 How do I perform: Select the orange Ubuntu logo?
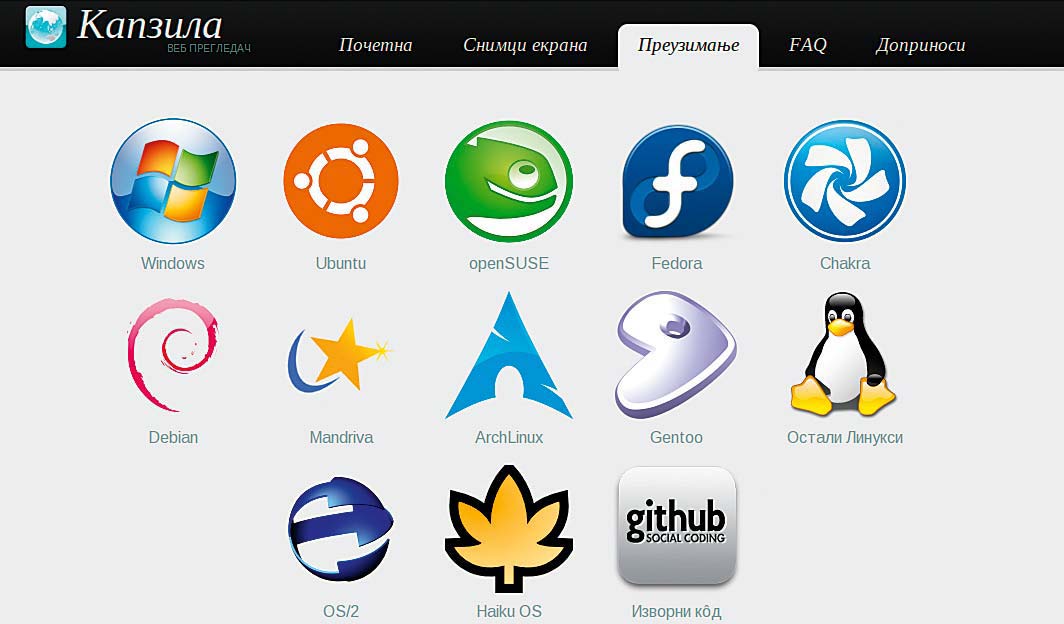[341, 181]
